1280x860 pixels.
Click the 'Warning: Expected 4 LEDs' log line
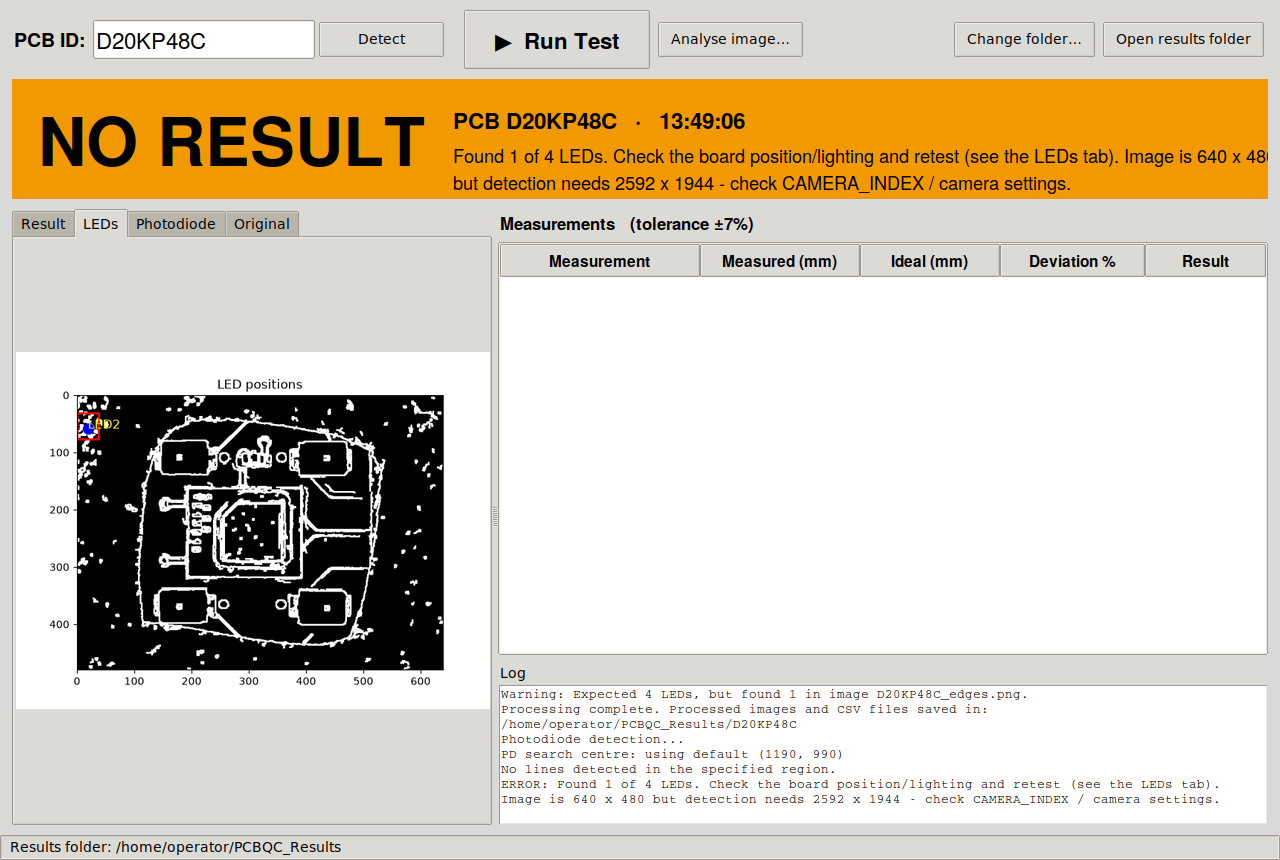tap(764, 694)
